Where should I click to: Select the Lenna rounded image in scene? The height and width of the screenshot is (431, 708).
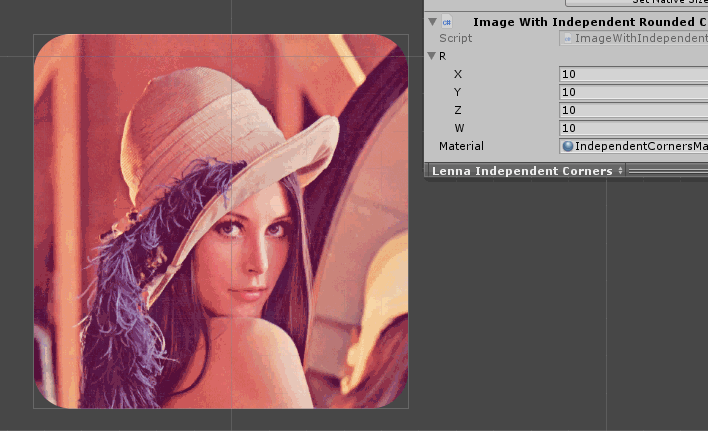point(221,221)
